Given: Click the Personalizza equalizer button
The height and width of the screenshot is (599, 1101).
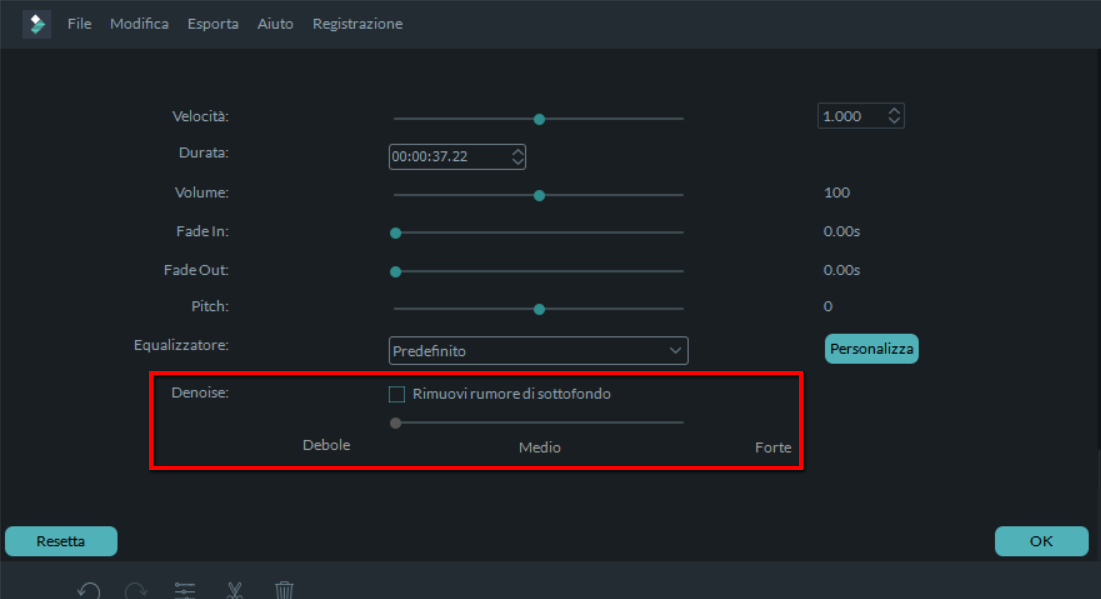Looking at the screenshot, I should click(x=871, y=349).
